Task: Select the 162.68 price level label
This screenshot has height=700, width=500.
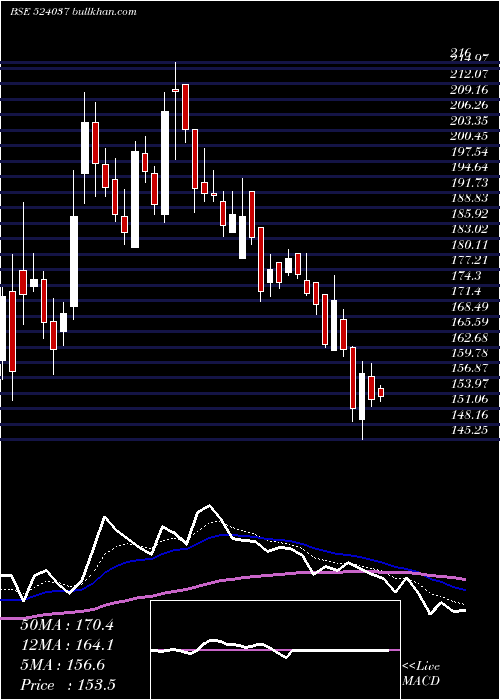Action: (x=469, y=337)
